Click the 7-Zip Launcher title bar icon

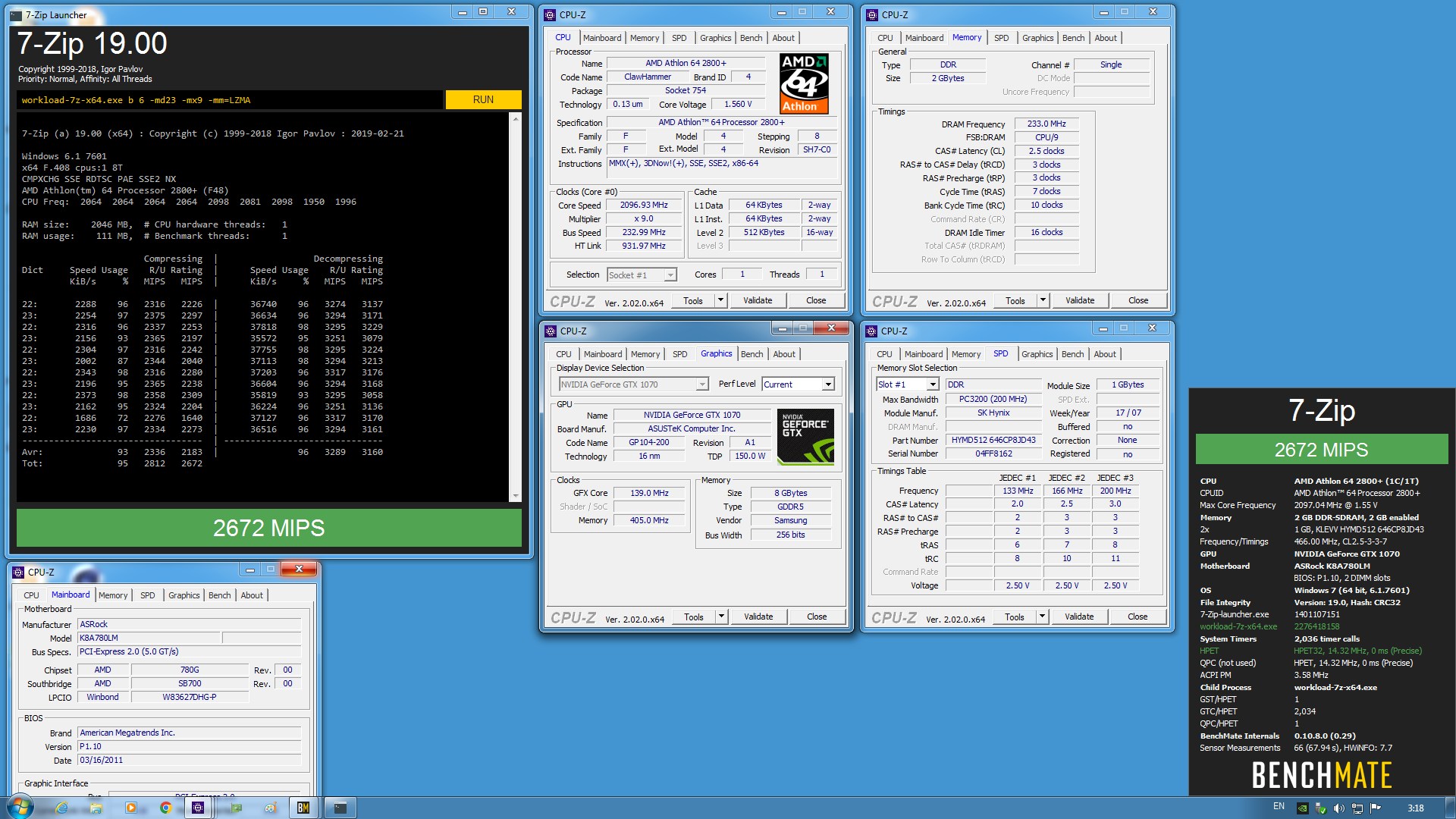(17, 14)
